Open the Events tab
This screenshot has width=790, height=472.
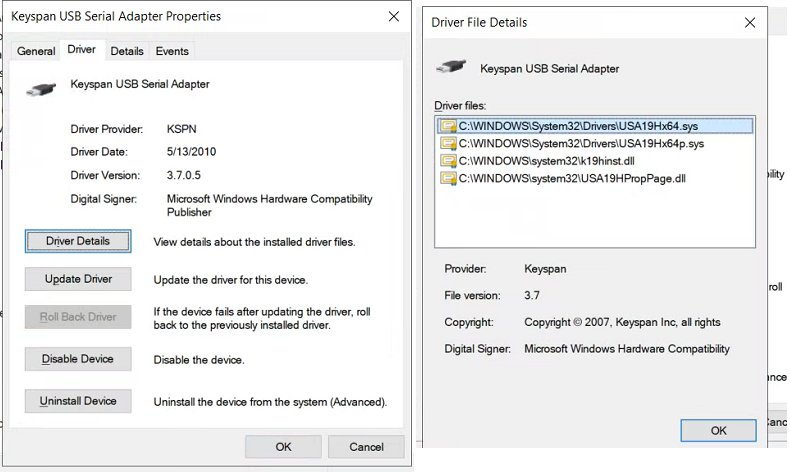click(x=172, y=51)
